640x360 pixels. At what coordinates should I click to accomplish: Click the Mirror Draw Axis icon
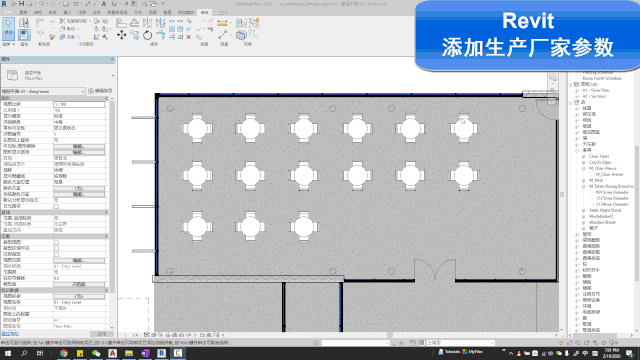160,23
